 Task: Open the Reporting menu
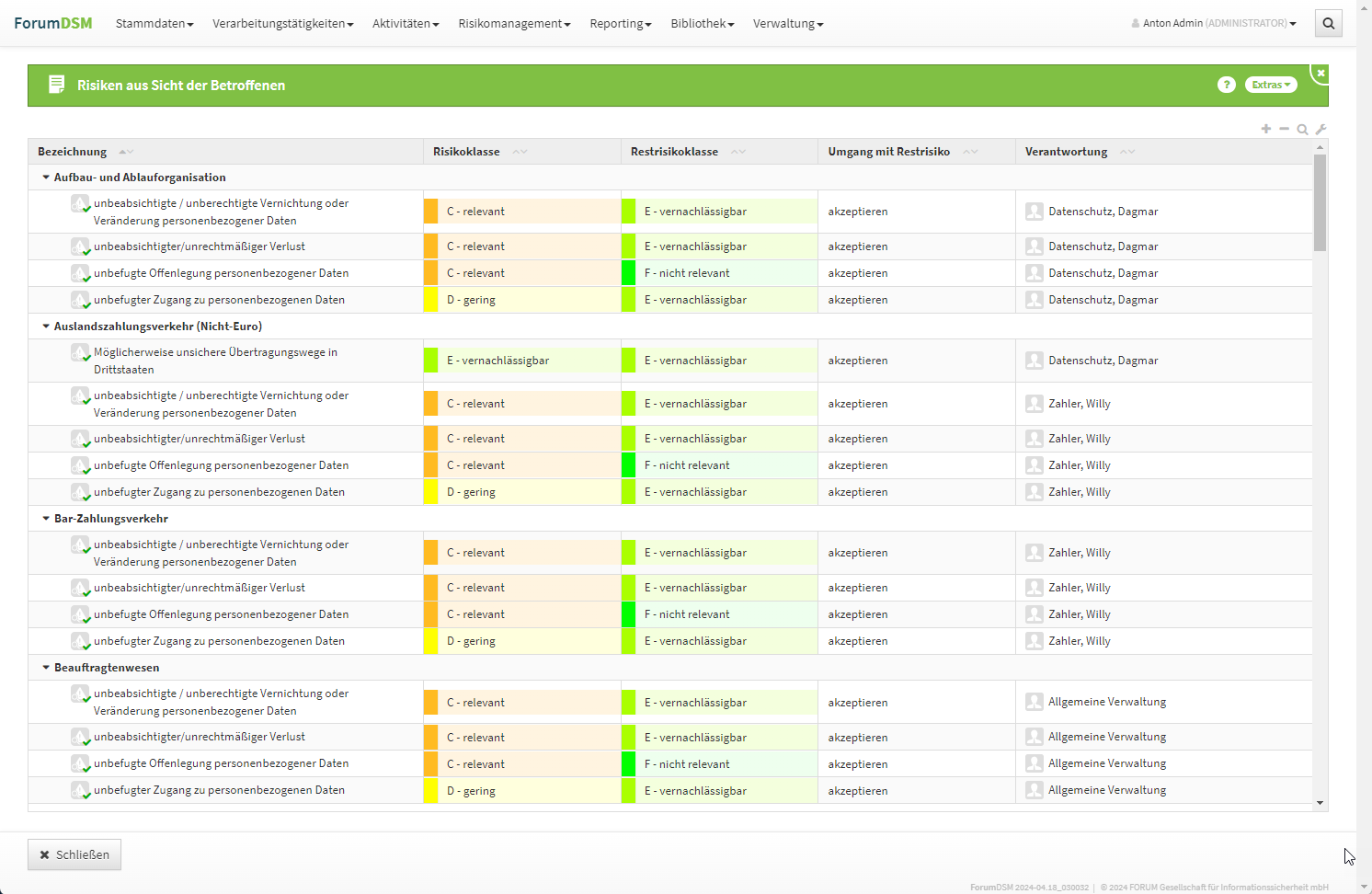tap(620, 24)
